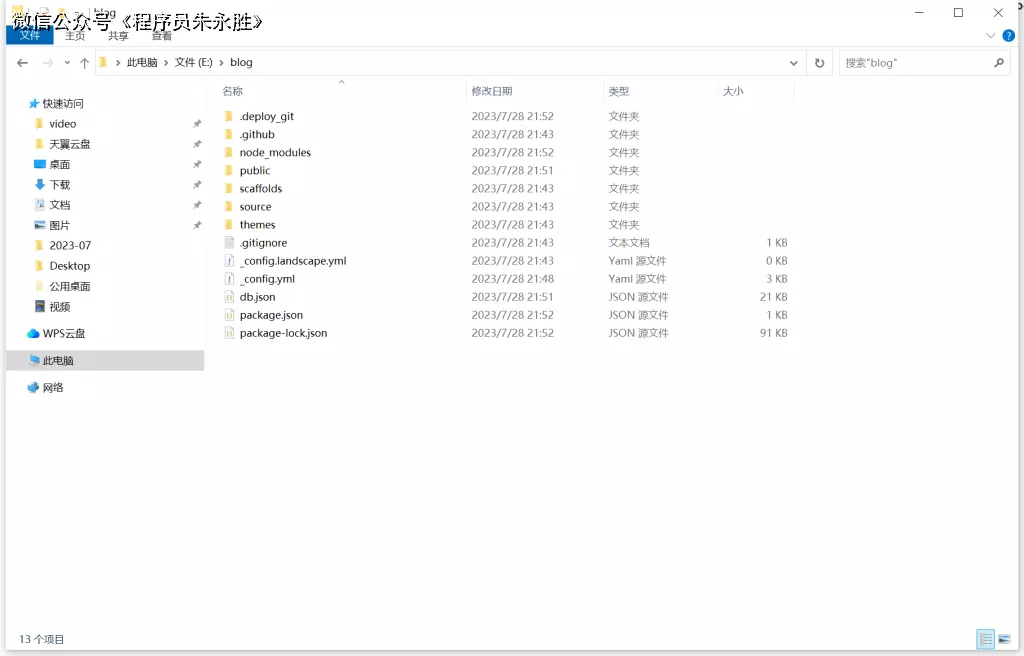Open the 共享 ribbon tab
Screen dimensions: 1024x656
[x=118, y=36]
